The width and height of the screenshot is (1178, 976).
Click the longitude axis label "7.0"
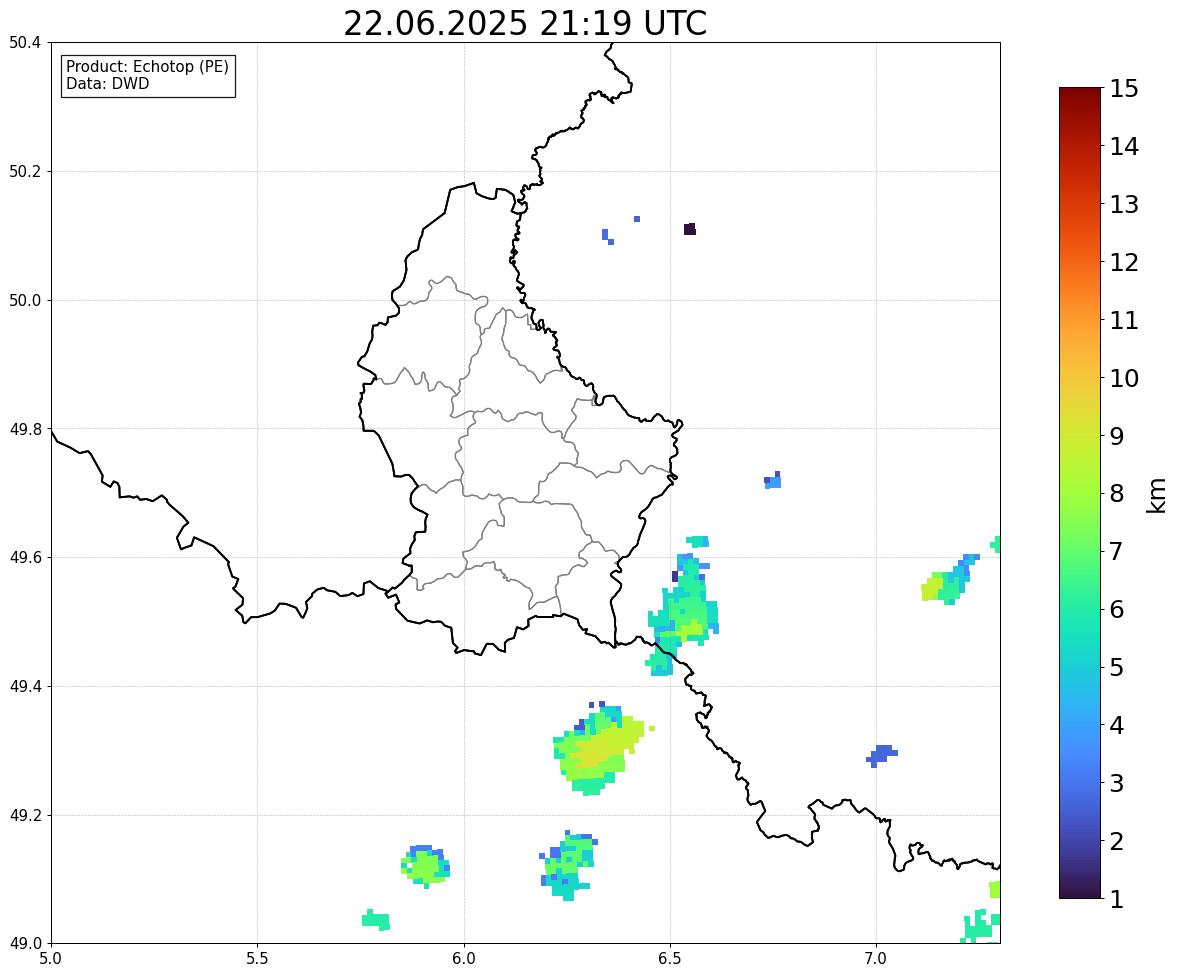tap(876, 959)
